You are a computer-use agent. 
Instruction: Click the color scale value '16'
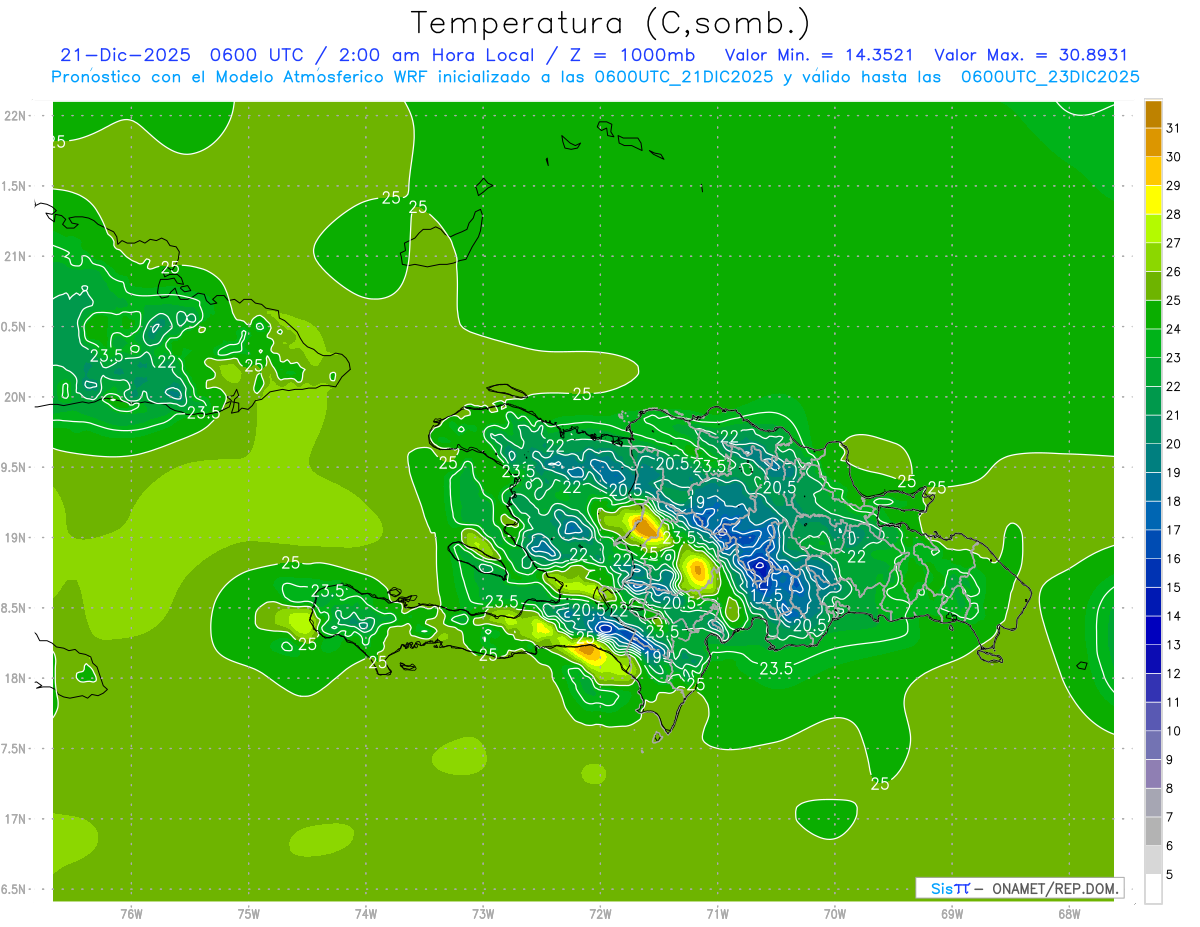point(1174,559)
